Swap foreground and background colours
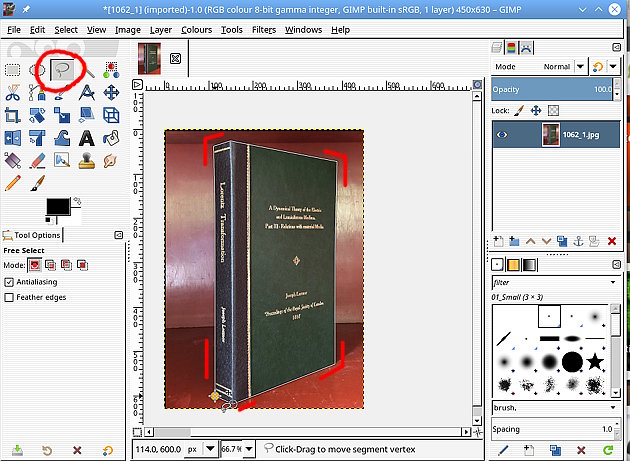This screenshot has width=630, height=461. 77,201
